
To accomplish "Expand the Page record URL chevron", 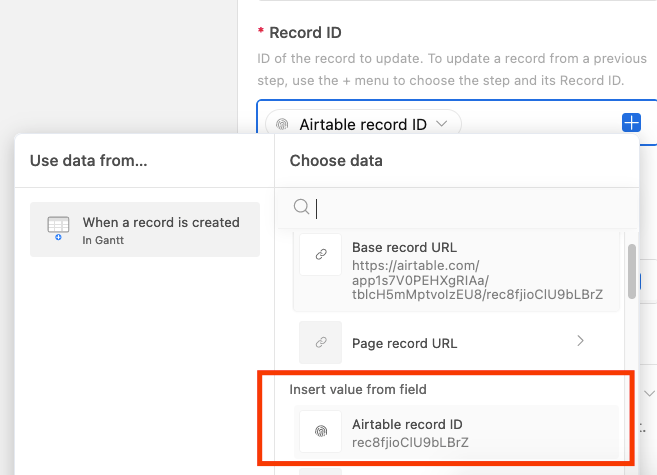I will (x=580, y=341).
